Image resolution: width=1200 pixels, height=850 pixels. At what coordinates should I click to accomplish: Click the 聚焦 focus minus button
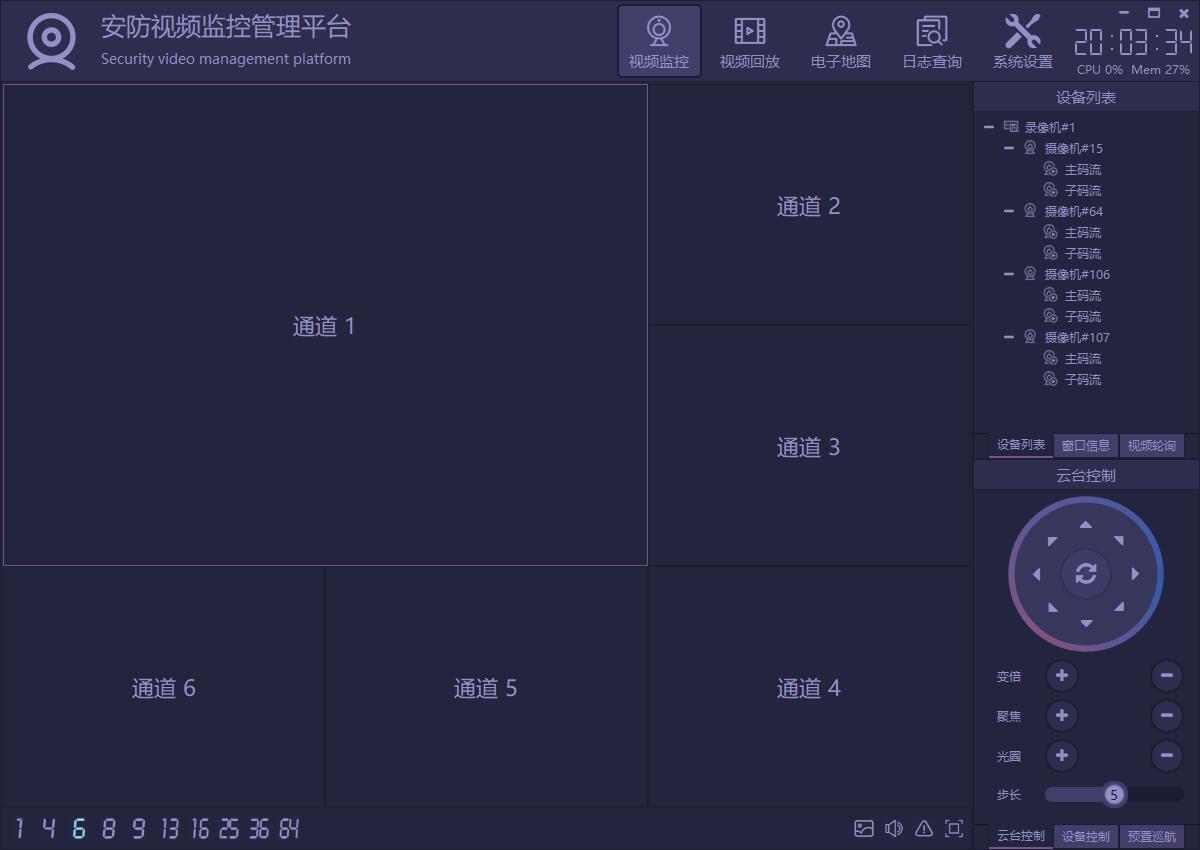point(1166,716)
